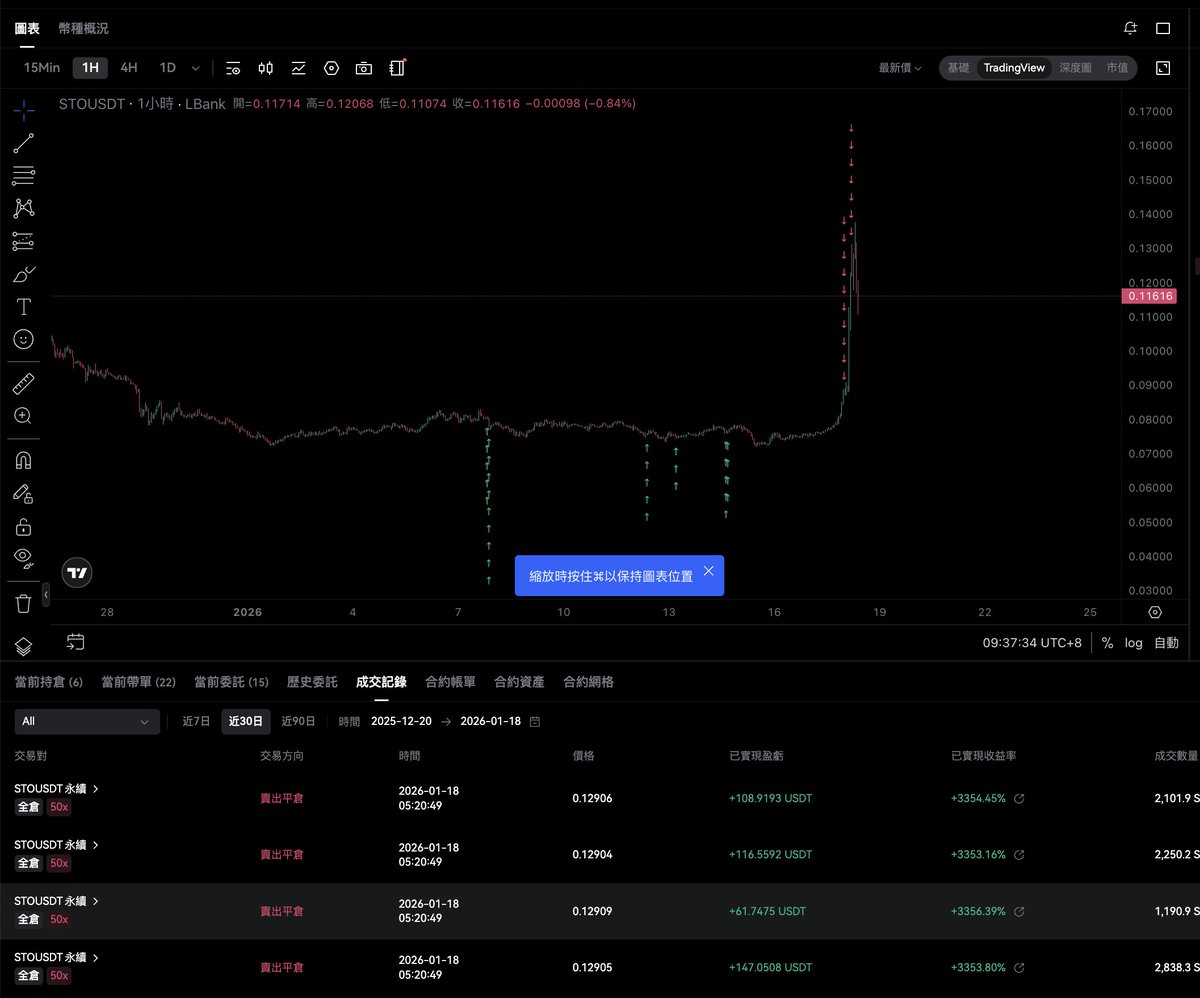Select the 近7日 date range filter
Viewport: 1200px width, 998px height.
pyautogui.click(x=196, y=721)
